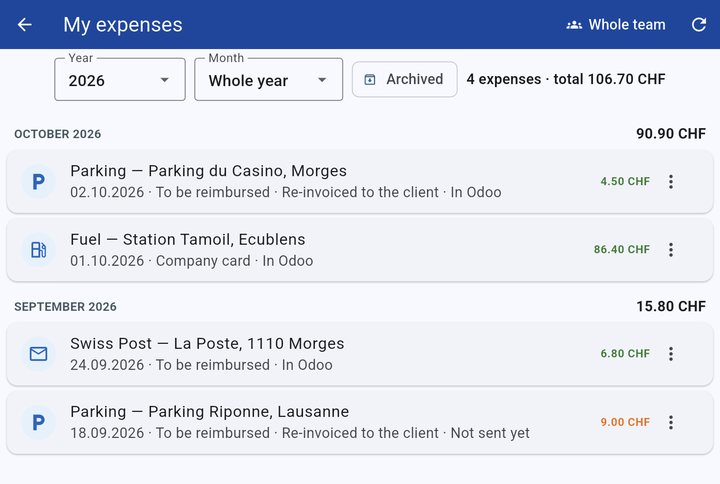Viewport: 720px width, 484px height.
Task: Click parking icon of Parking du Casino entry
Action: tap(39, 182)
